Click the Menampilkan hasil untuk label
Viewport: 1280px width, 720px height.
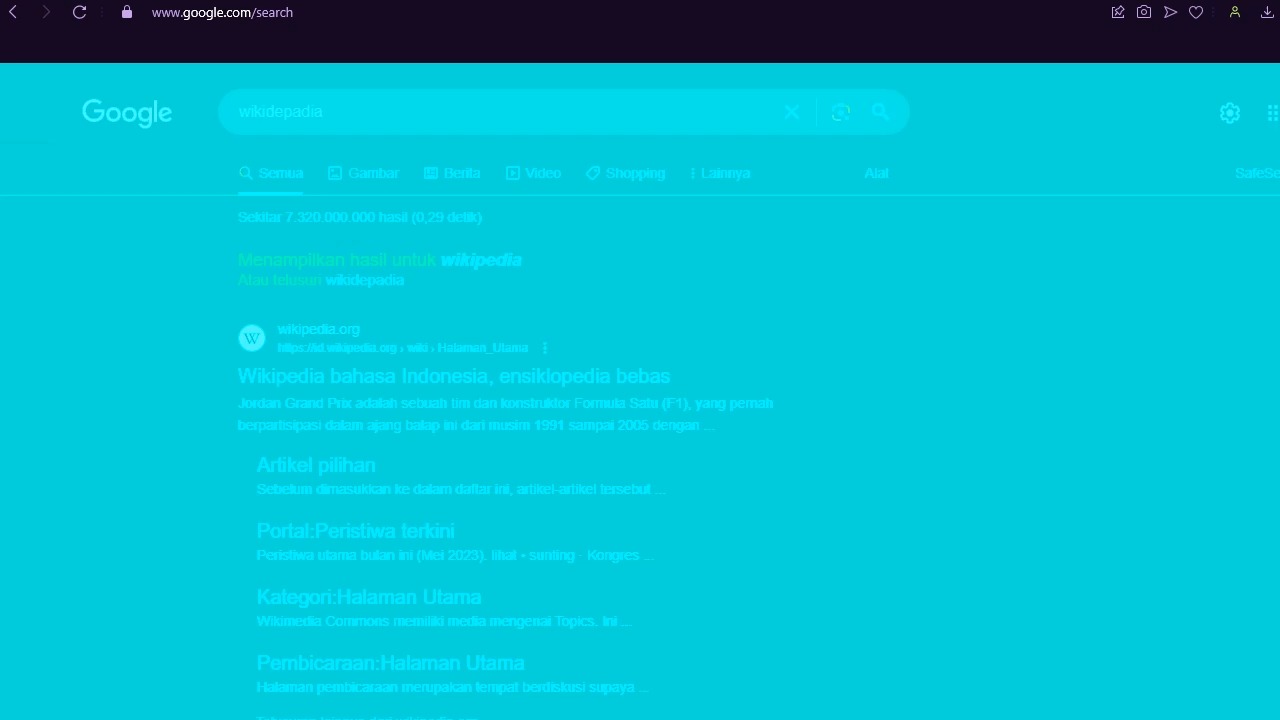pyautogui.click(x=337, y=260)
